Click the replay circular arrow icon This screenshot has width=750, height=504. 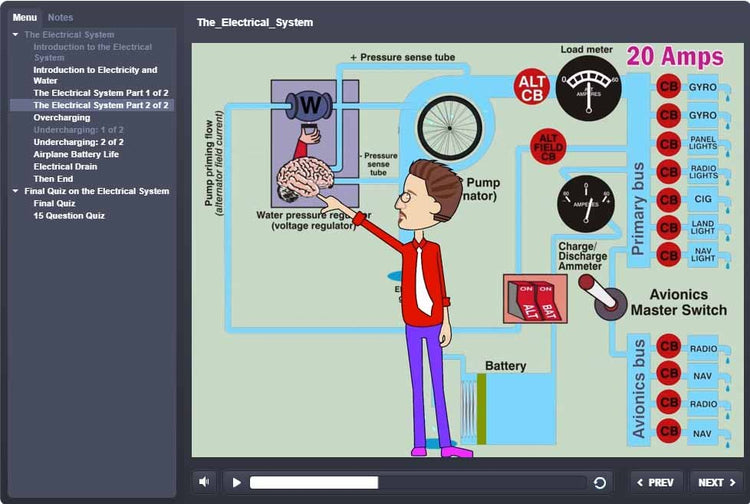[599, 482]
